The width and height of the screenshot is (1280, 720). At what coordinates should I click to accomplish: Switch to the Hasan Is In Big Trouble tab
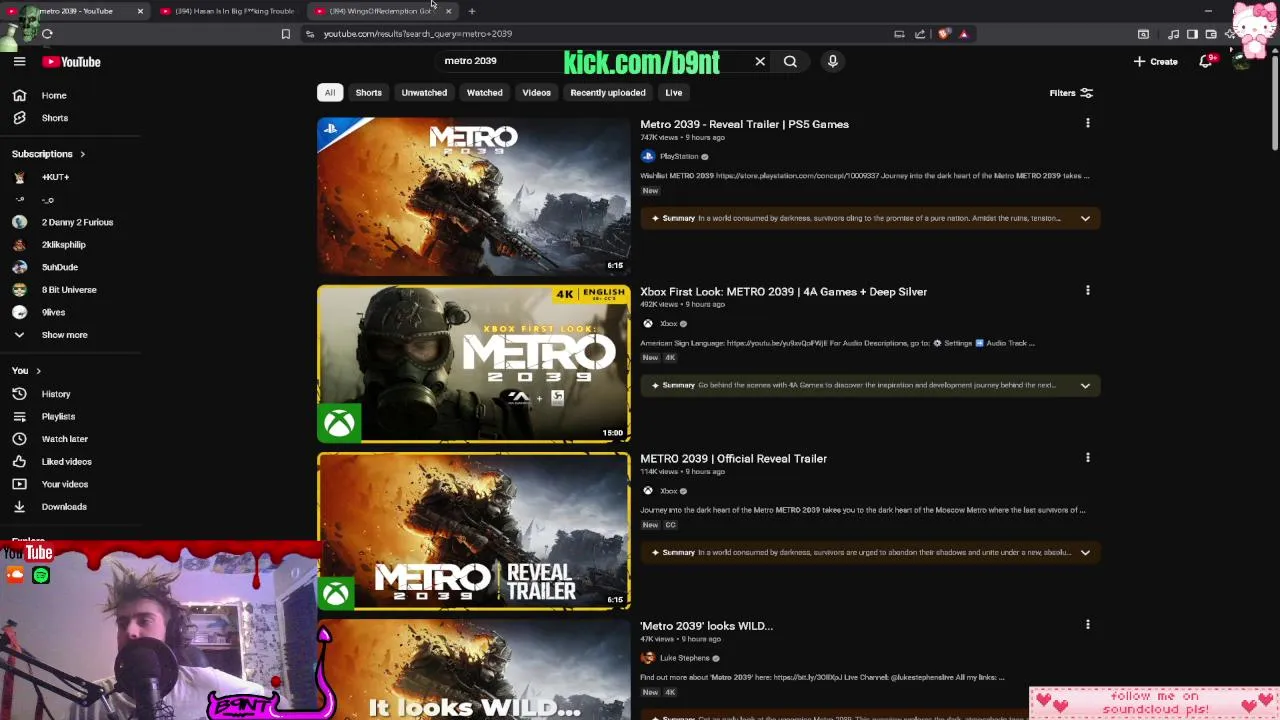[x=228, y=11]
